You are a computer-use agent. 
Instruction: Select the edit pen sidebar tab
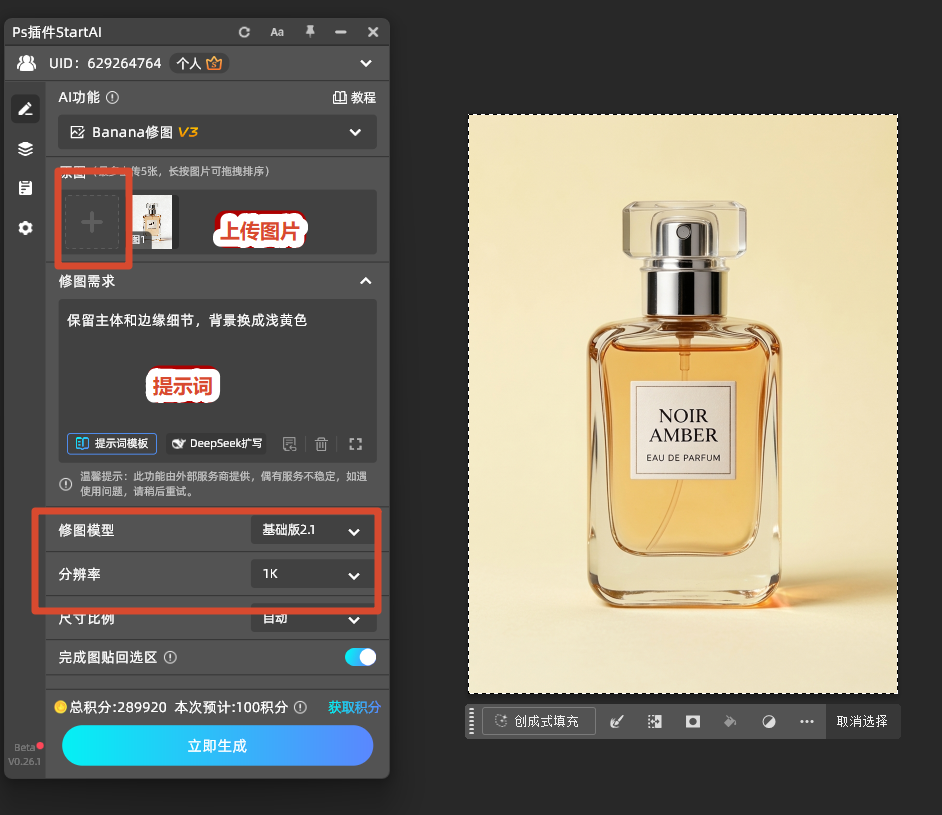(25, 109)
